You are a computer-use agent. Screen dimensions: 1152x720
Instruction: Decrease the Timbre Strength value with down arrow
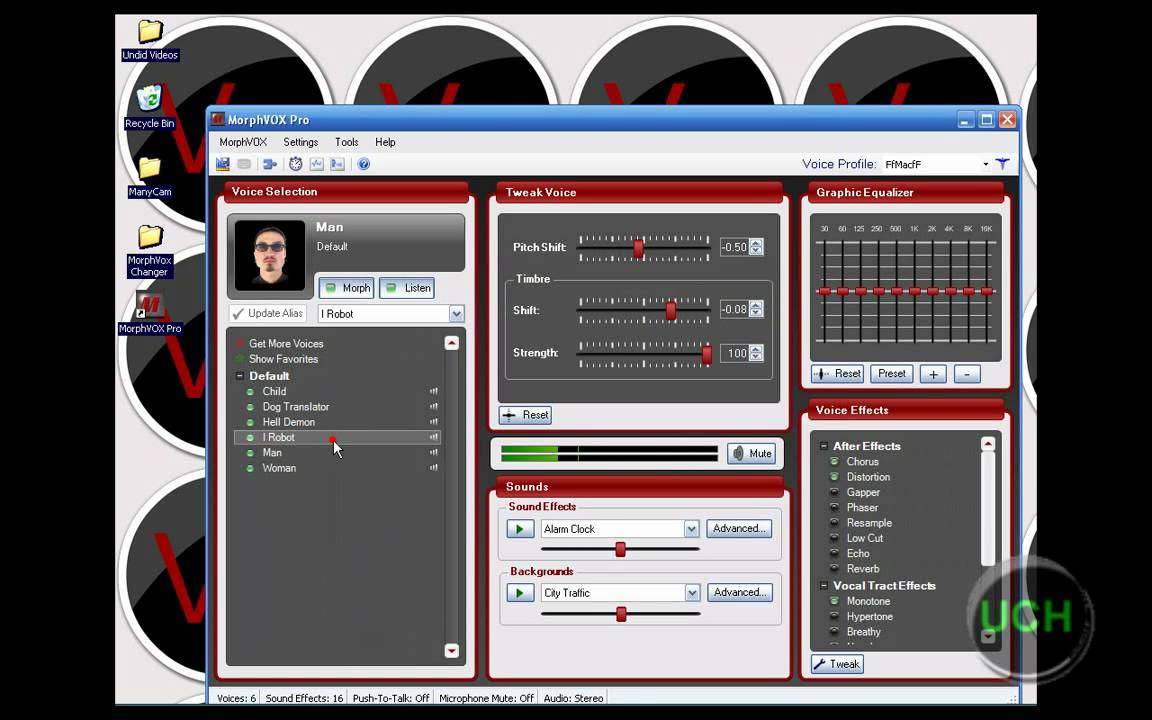point(757,357)
